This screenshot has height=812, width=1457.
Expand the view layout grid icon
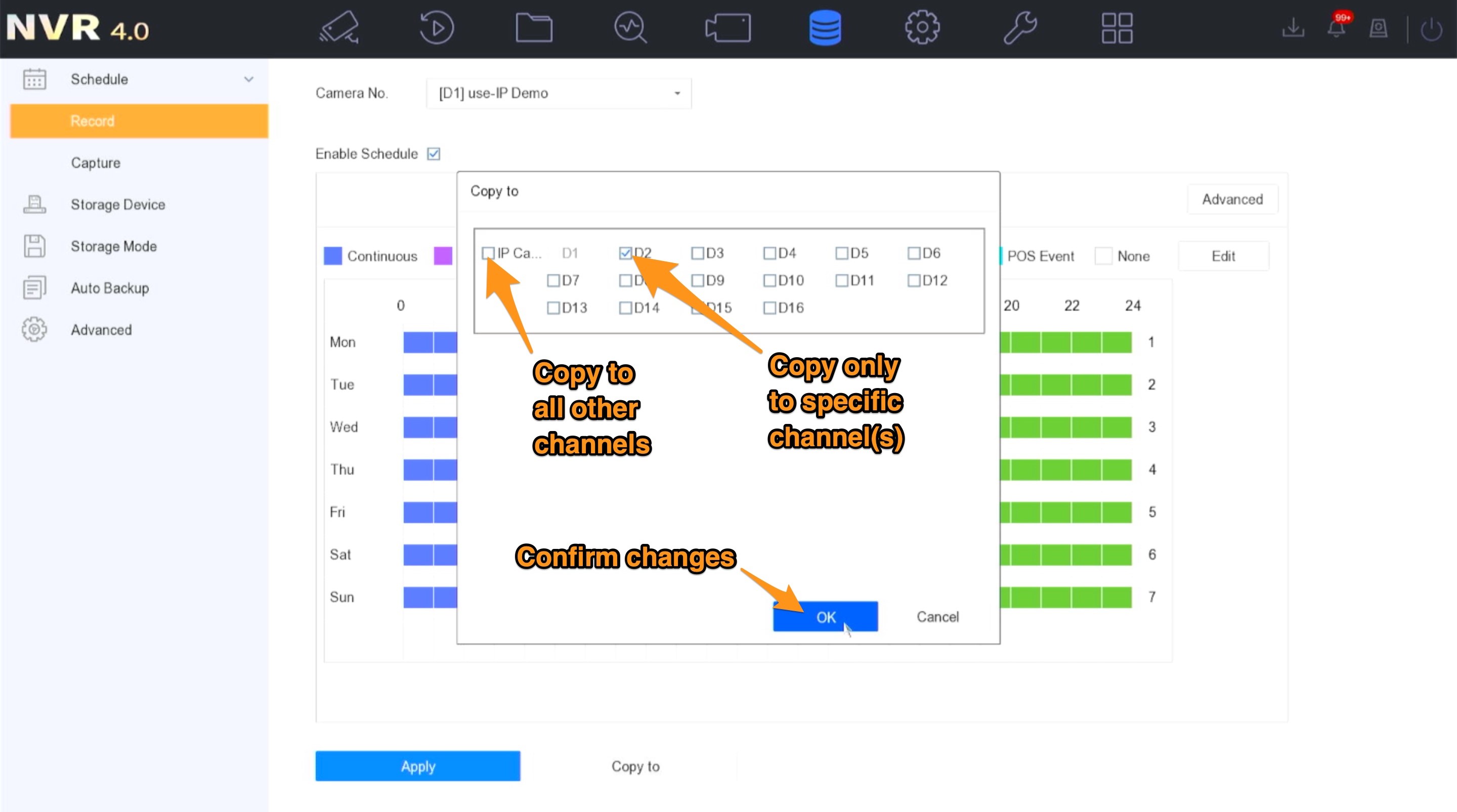(x=1117, y=27)
